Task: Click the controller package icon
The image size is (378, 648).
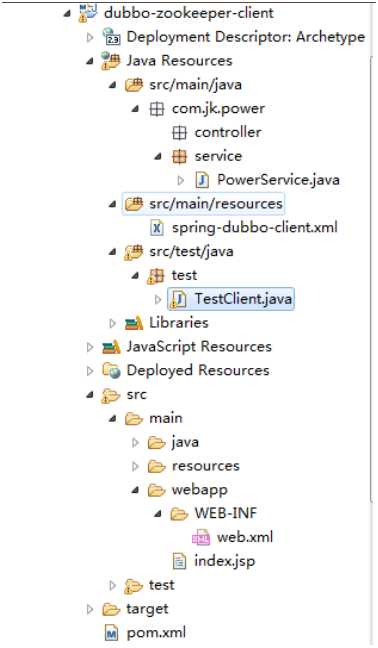Action: coord(179,132)
